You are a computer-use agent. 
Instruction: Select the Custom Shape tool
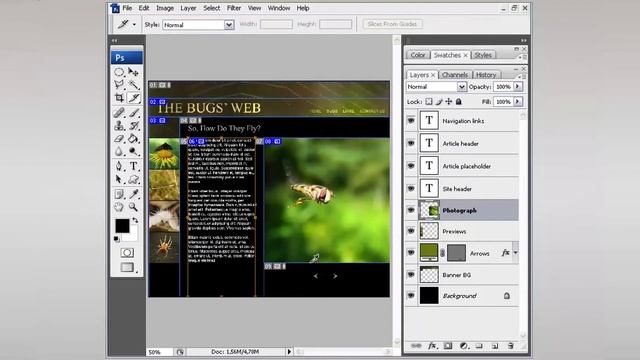coord(133,179)
